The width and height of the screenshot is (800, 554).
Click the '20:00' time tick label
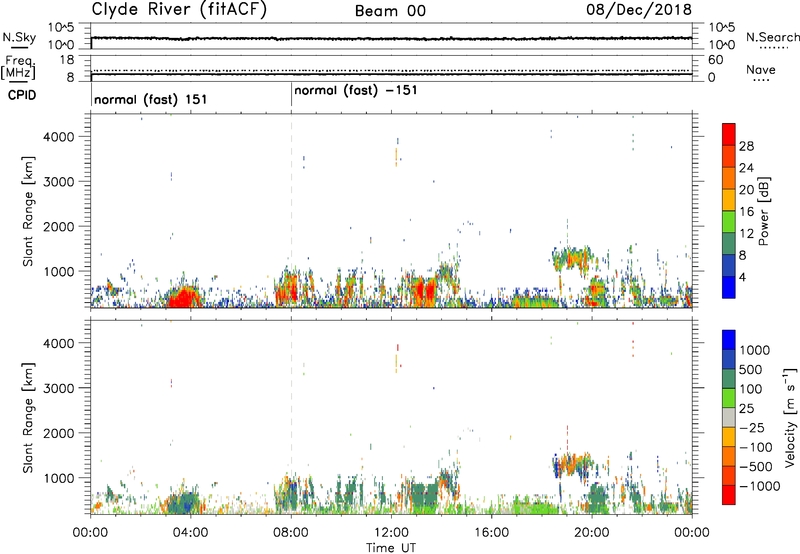point(592,533)
